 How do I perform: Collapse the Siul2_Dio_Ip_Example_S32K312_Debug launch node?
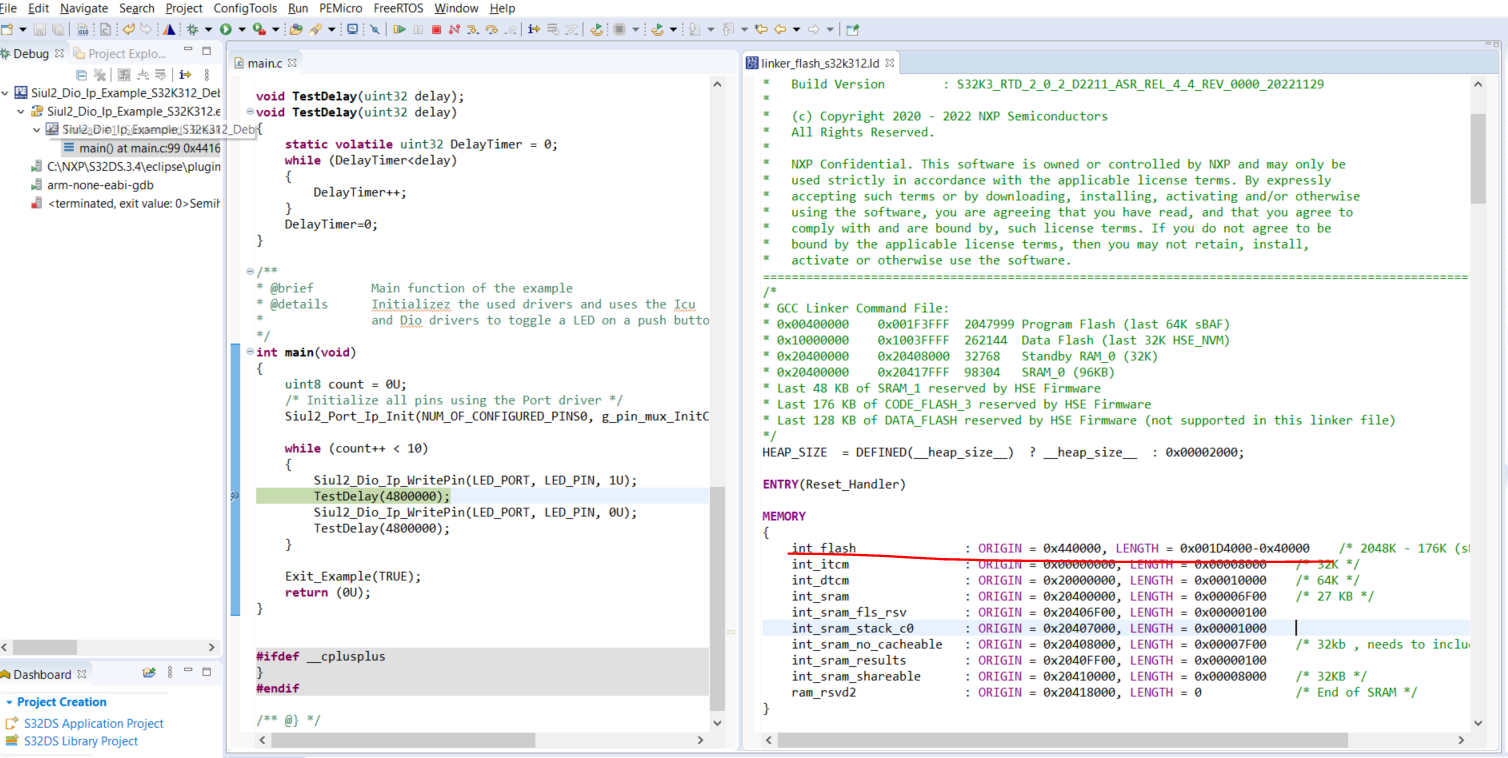[x=7, y=93]
